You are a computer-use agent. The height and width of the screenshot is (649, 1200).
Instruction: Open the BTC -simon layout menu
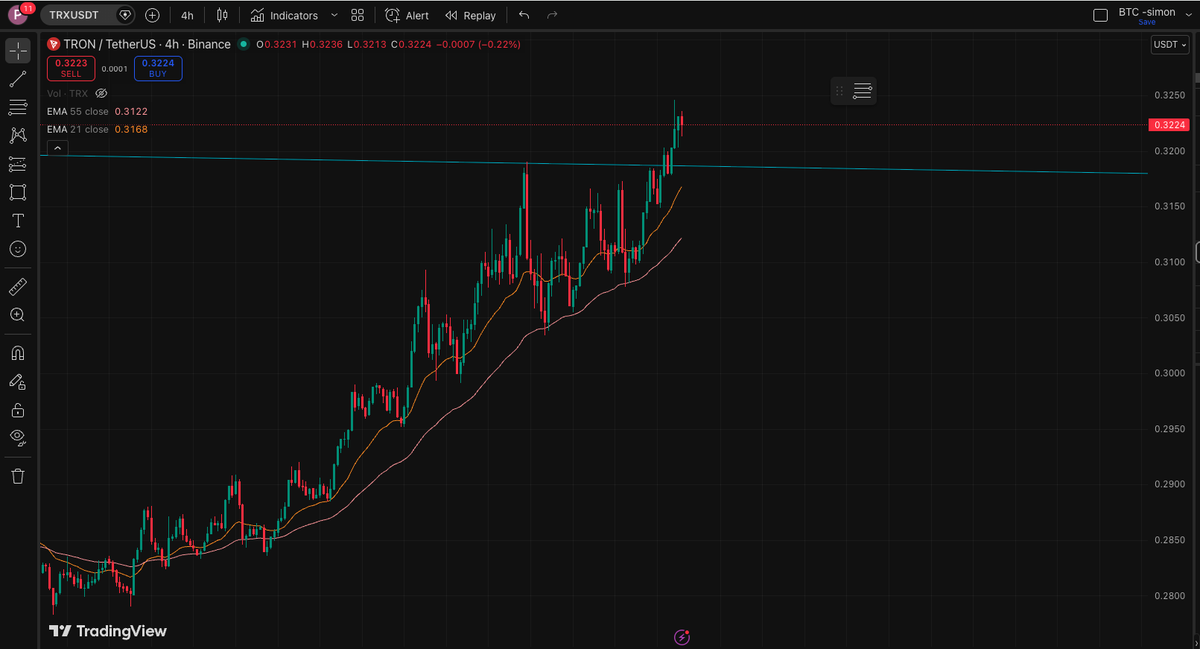[x=1147, y=12]
